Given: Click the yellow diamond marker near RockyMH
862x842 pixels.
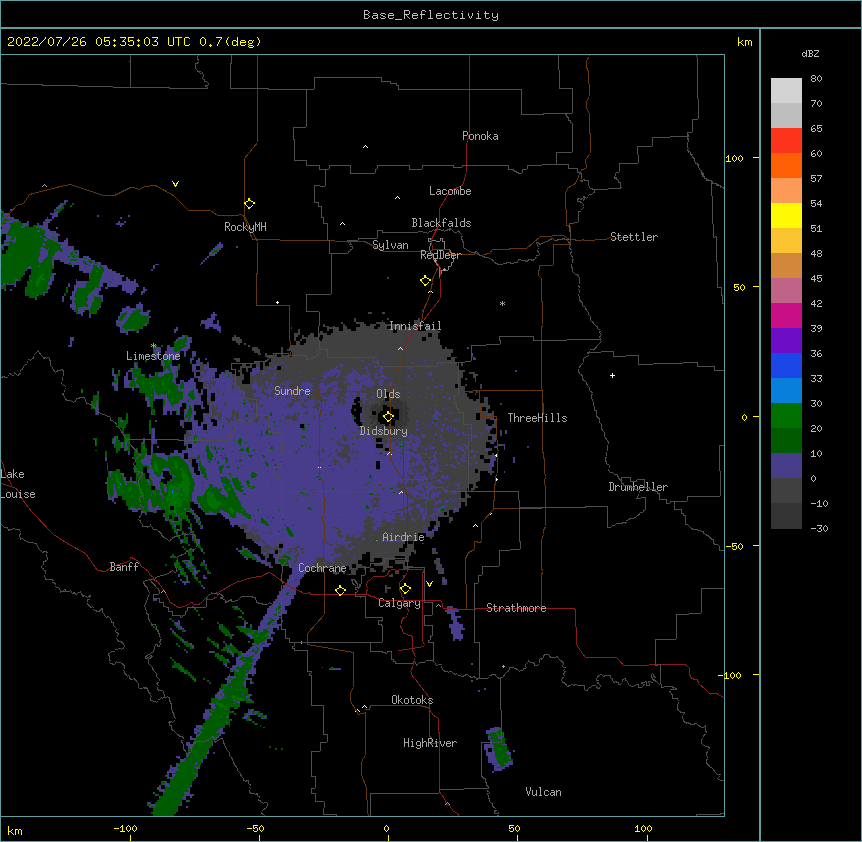Looking at the screenshot, I should (x=249, y=204).
